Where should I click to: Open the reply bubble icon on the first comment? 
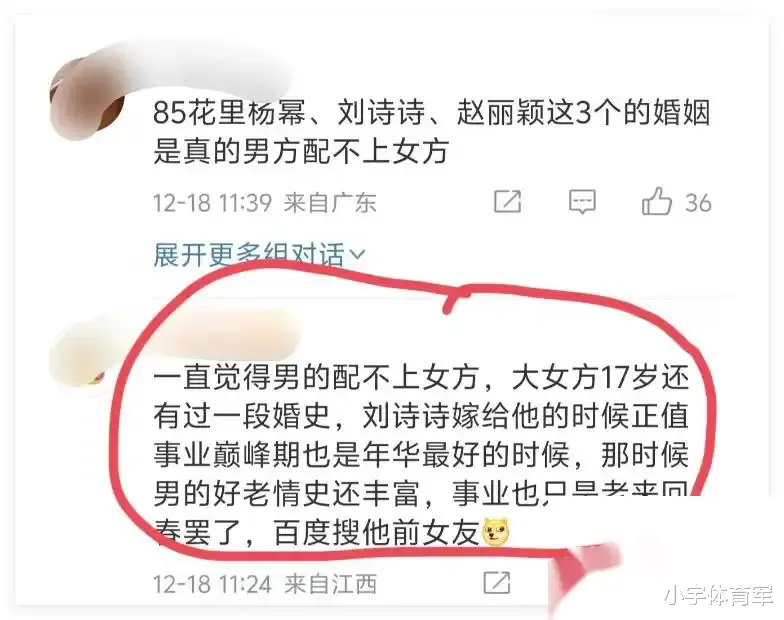(582, 202)
